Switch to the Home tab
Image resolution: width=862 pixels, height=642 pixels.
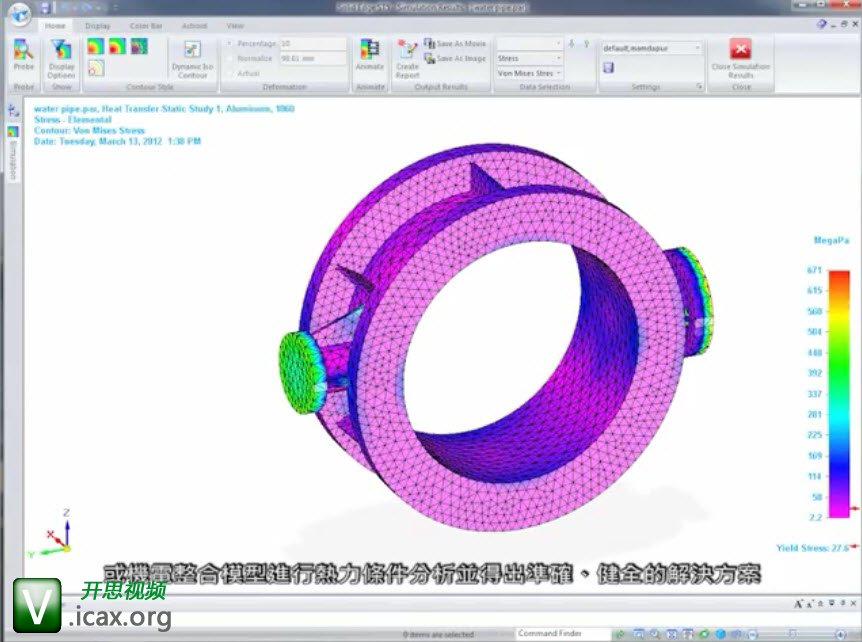(54, 26)
